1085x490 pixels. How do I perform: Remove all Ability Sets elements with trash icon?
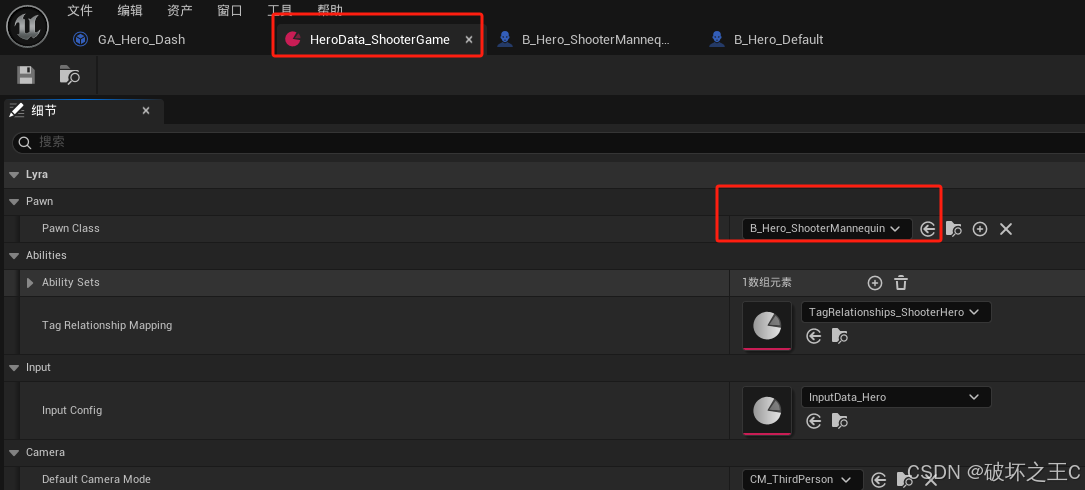pyautogui.click(x=901, y=282)
